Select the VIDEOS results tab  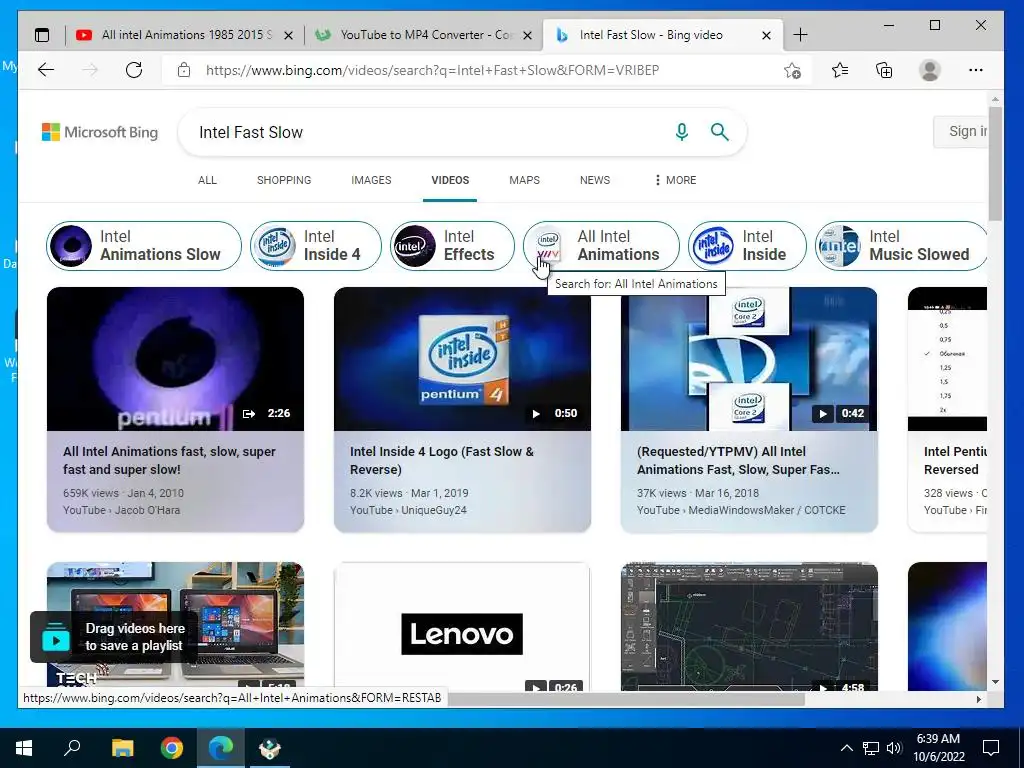[450, 180]
